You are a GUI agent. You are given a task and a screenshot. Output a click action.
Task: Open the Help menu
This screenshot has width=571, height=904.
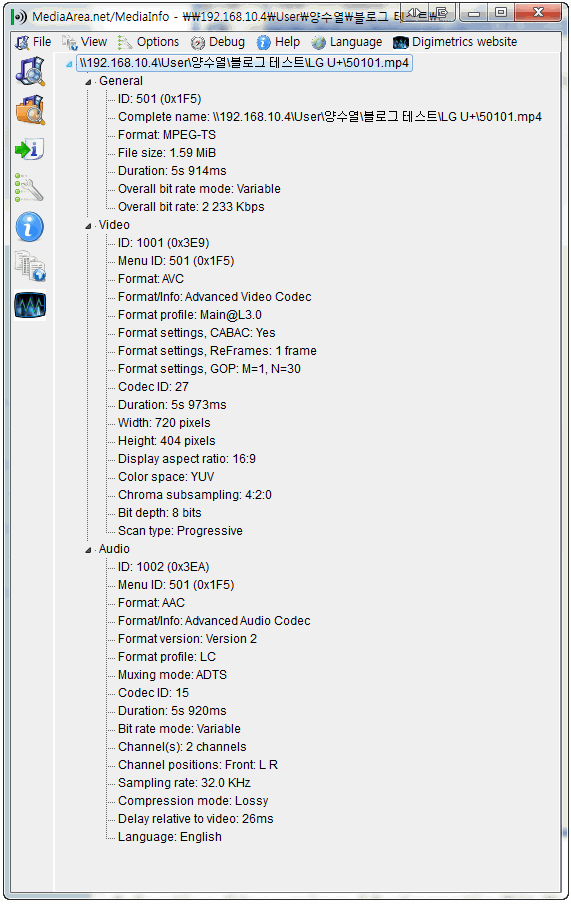click(279, 42)
